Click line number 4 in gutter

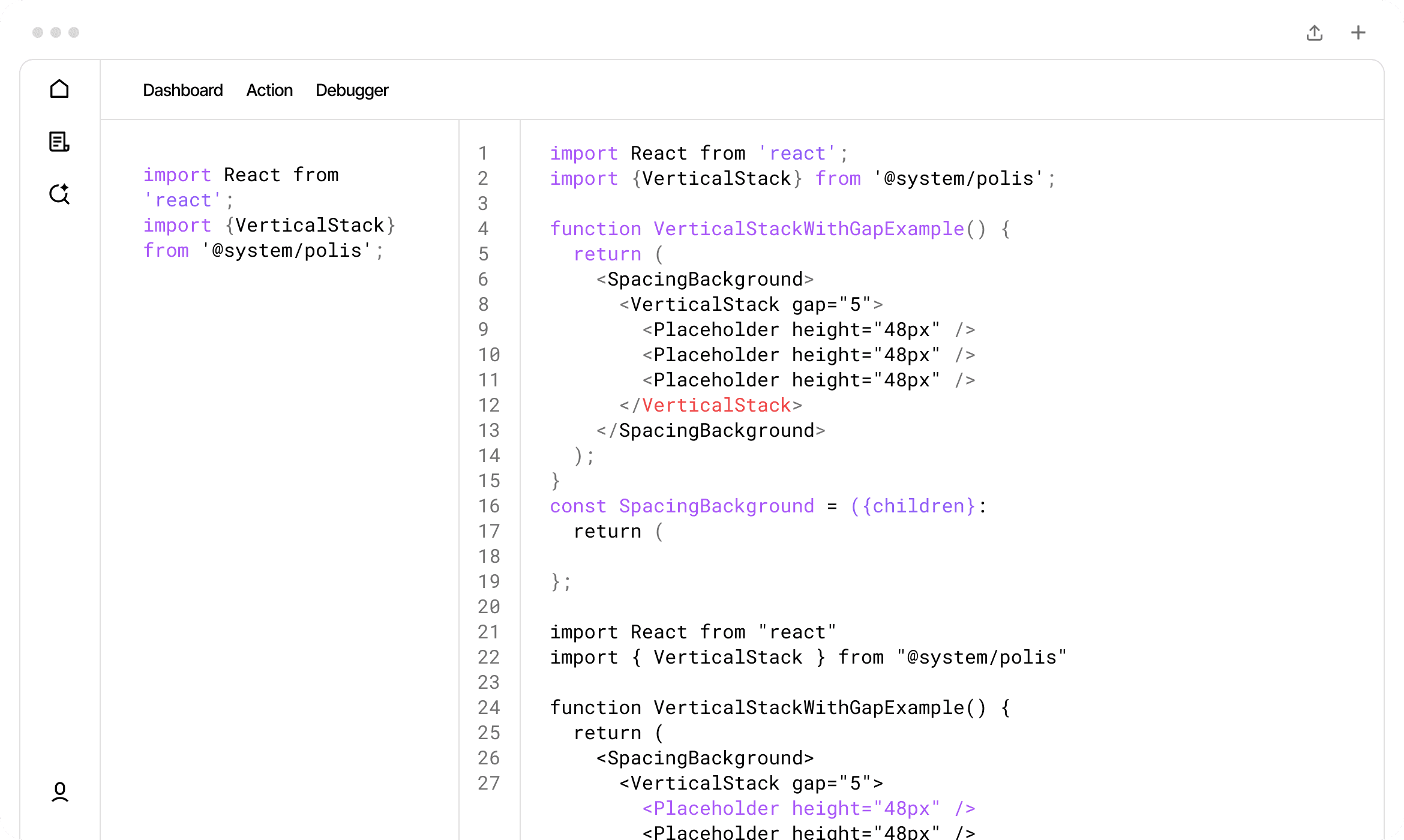tap(483, 229)
